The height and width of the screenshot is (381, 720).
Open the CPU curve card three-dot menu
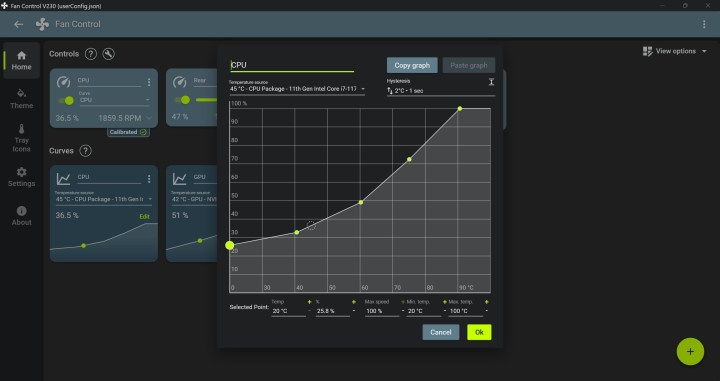(x=149, y=179)
